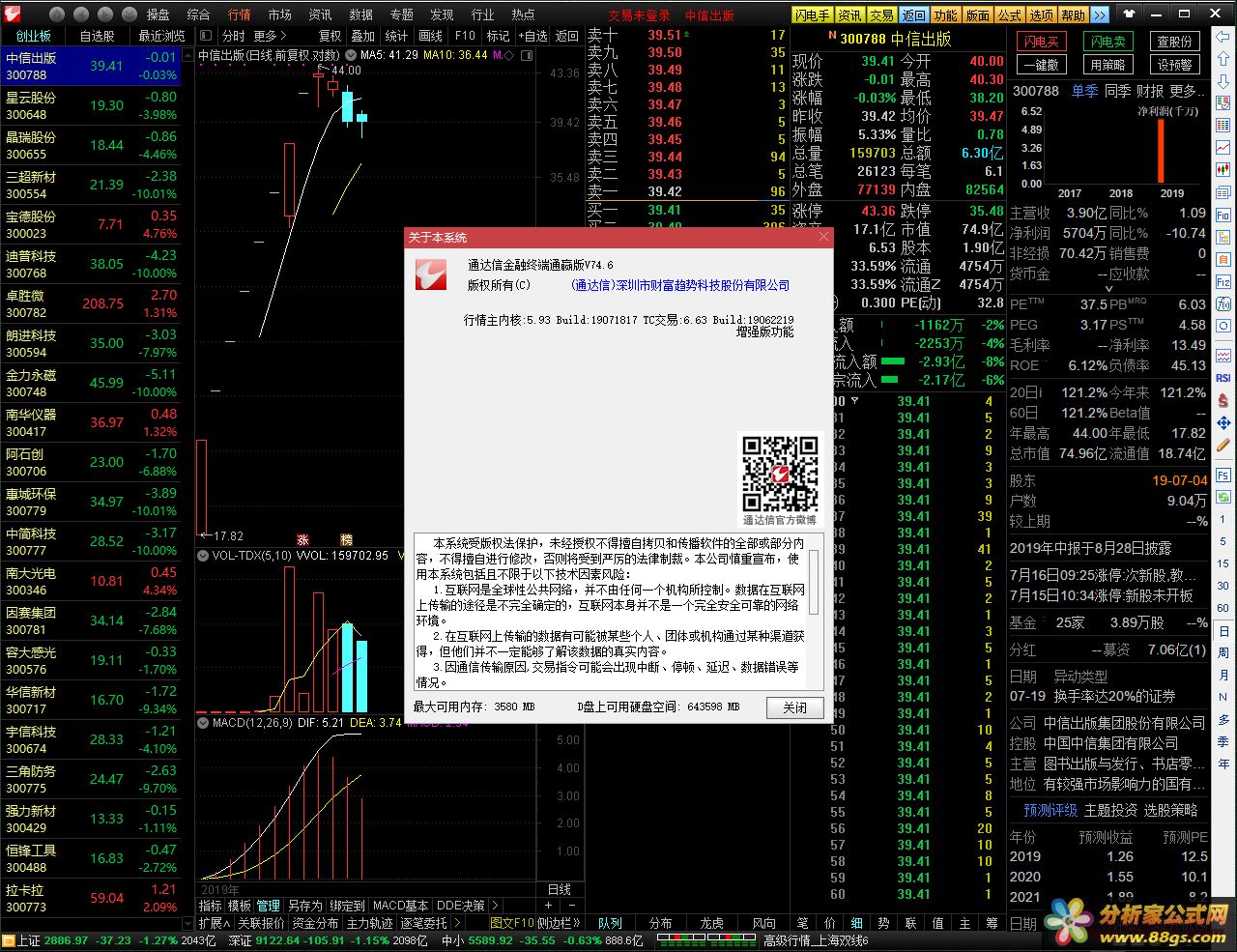The image size is (1237, 952).
Task: Select 星云股份 300648 in stock list
Action: pos(92,105)
